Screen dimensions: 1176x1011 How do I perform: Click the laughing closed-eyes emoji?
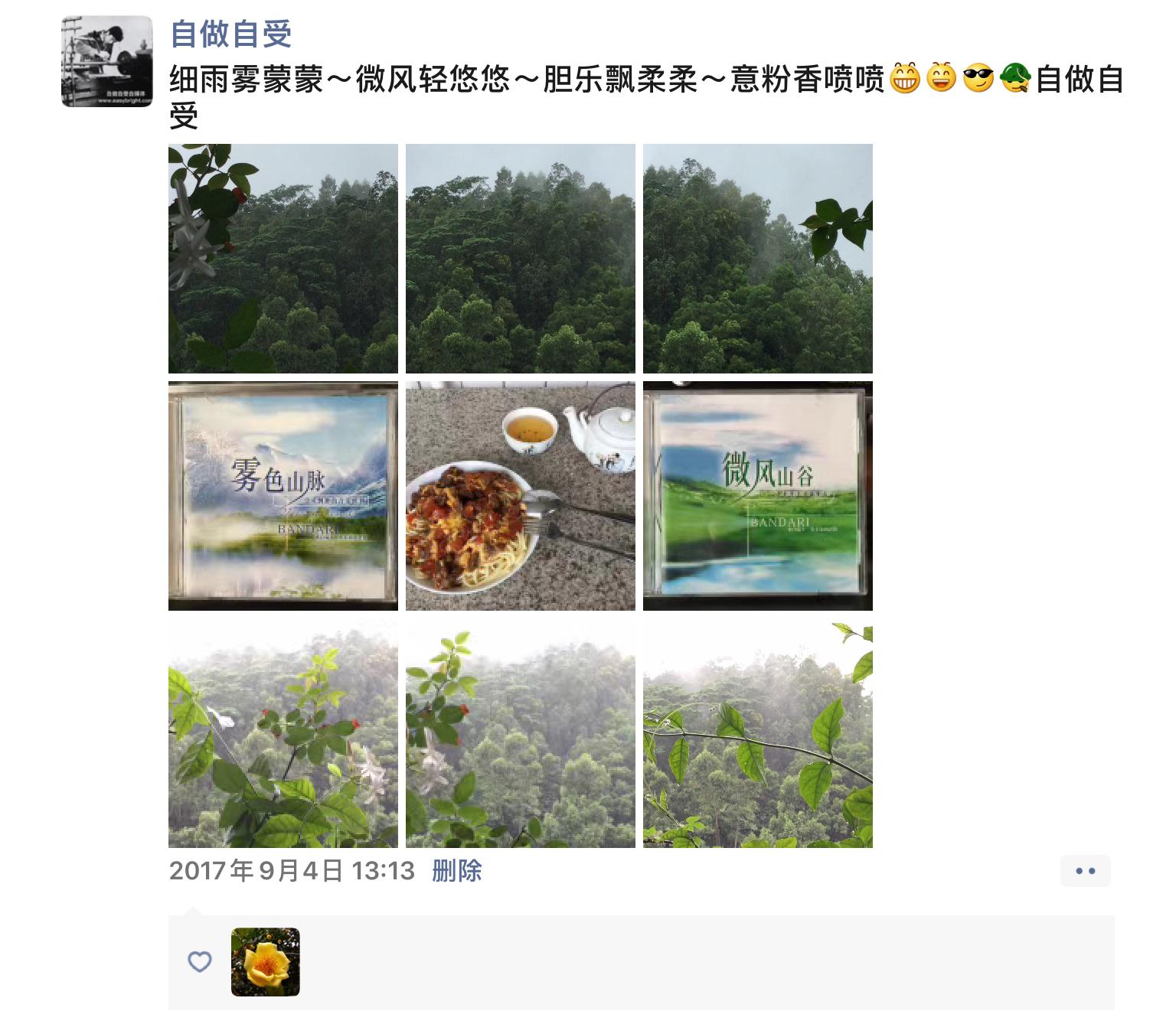point(942,78)
